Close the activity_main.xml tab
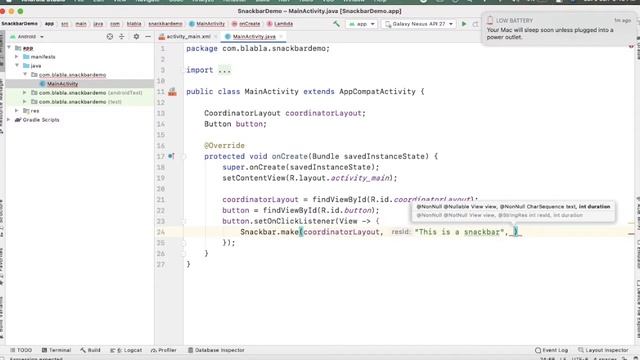Screen dimensions: 640x360 click(216, 37)
